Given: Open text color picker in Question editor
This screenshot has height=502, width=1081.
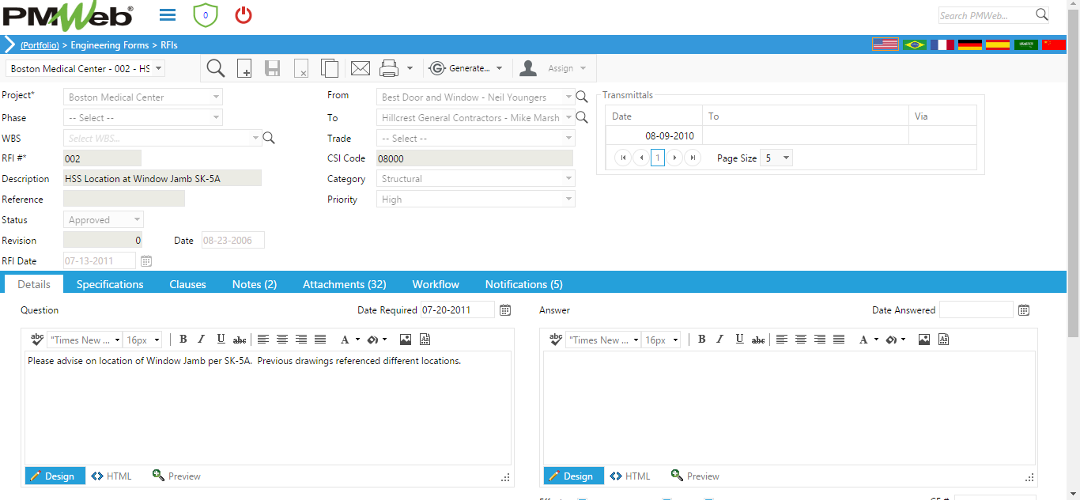Looking at the screenshot, I should pyautogui.click(x=350, y=339).
